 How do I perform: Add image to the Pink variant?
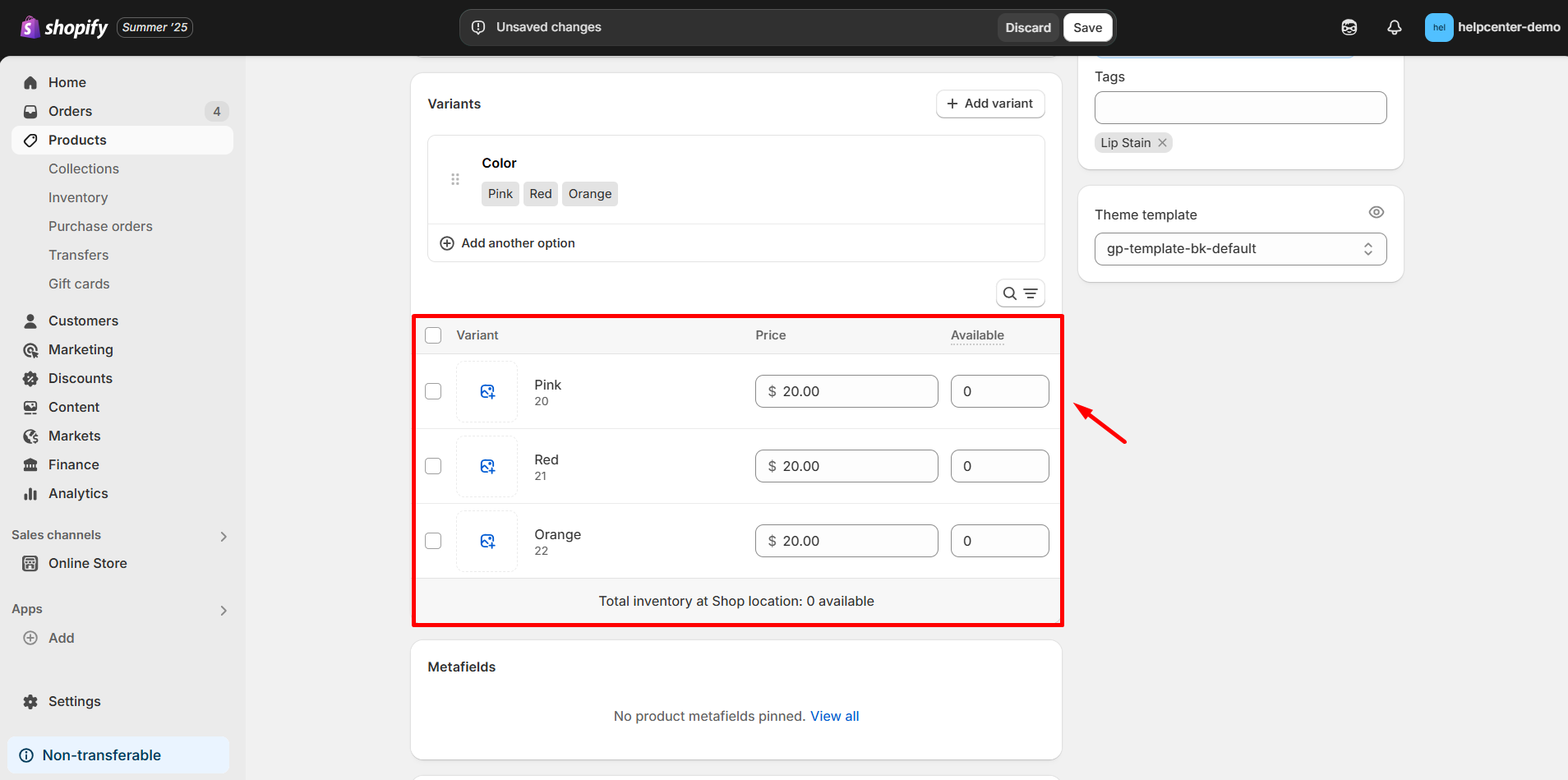[x=487, y=391]
